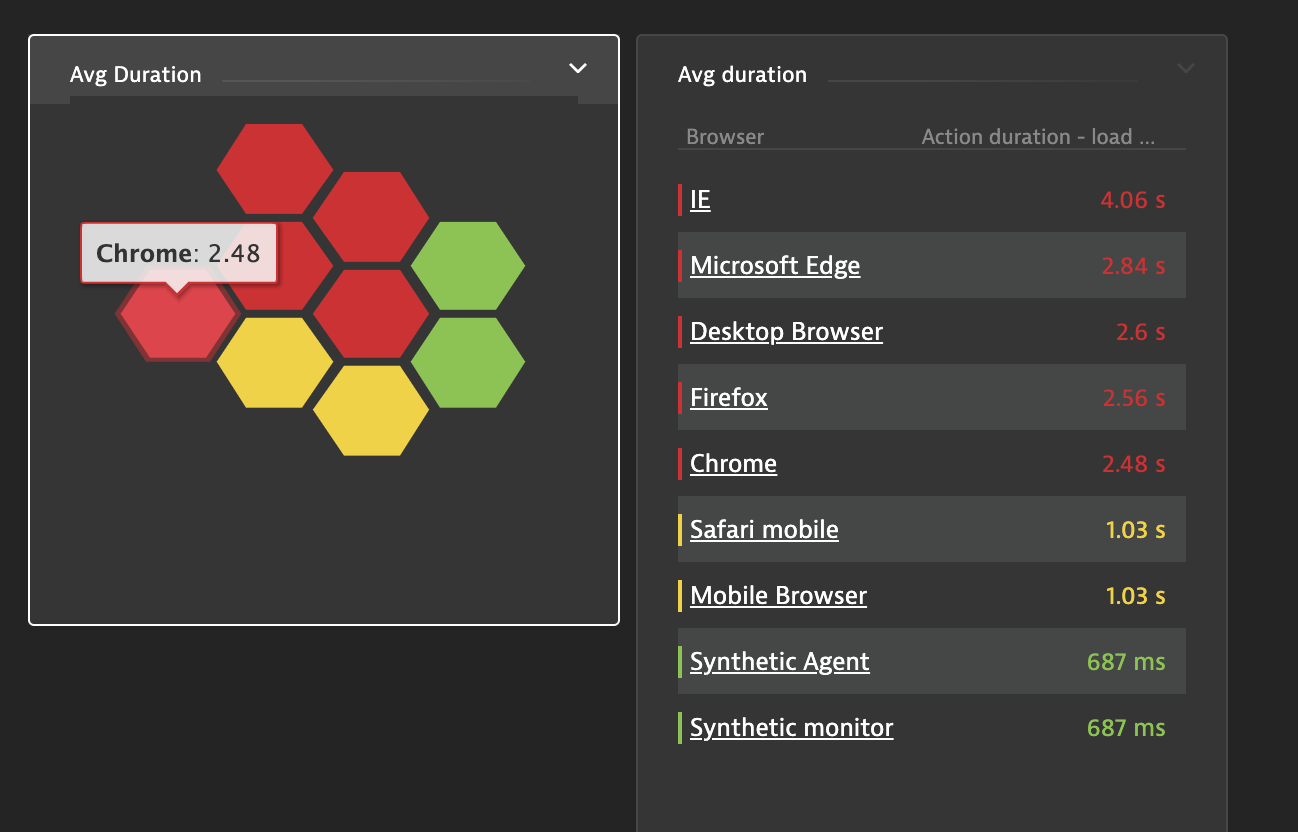Click the 2.6 s value
The image size is (1298, 832).
tap(1141, 332)
